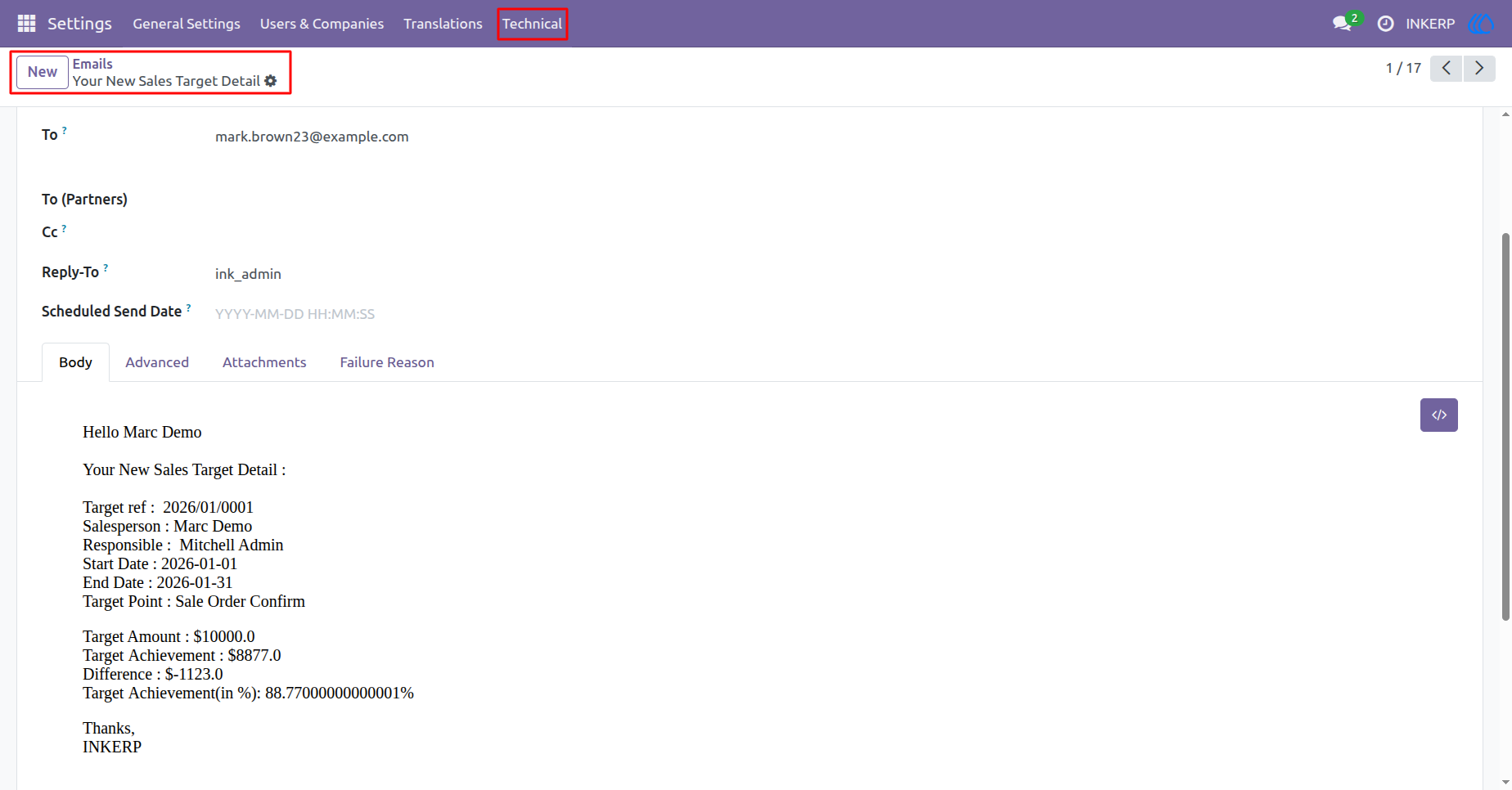Viewport: 1512px width, 790px height.
Task: Click the 'Your New Sales Target Detail' title
Action: click(x=166, y=81)
